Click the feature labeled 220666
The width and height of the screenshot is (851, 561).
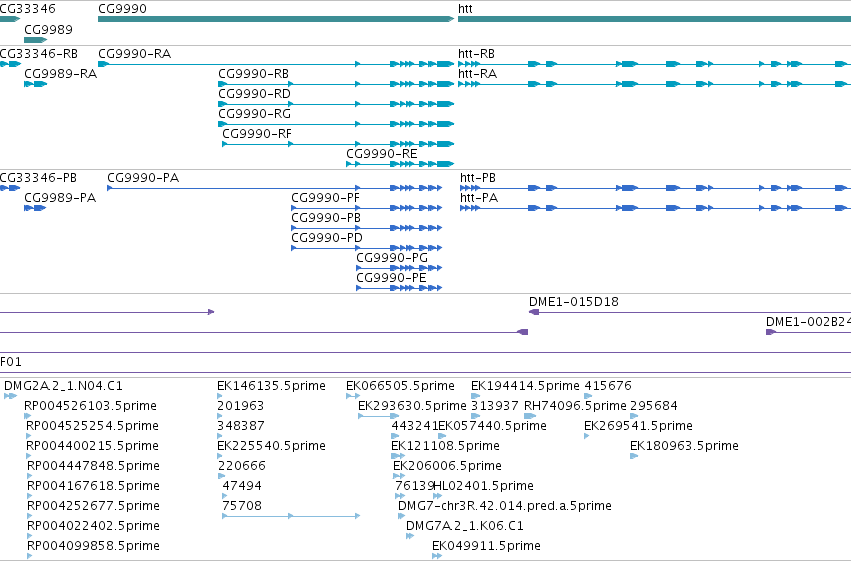coord(221,476)
